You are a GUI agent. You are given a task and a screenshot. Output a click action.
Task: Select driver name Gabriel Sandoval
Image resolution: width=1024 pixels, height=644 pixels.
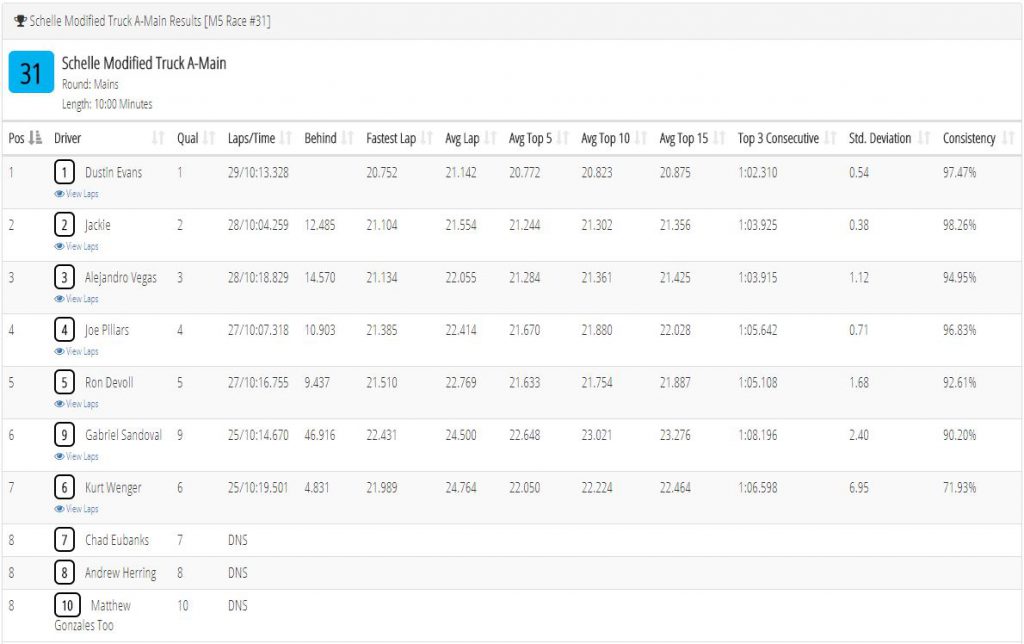[123, 435]
